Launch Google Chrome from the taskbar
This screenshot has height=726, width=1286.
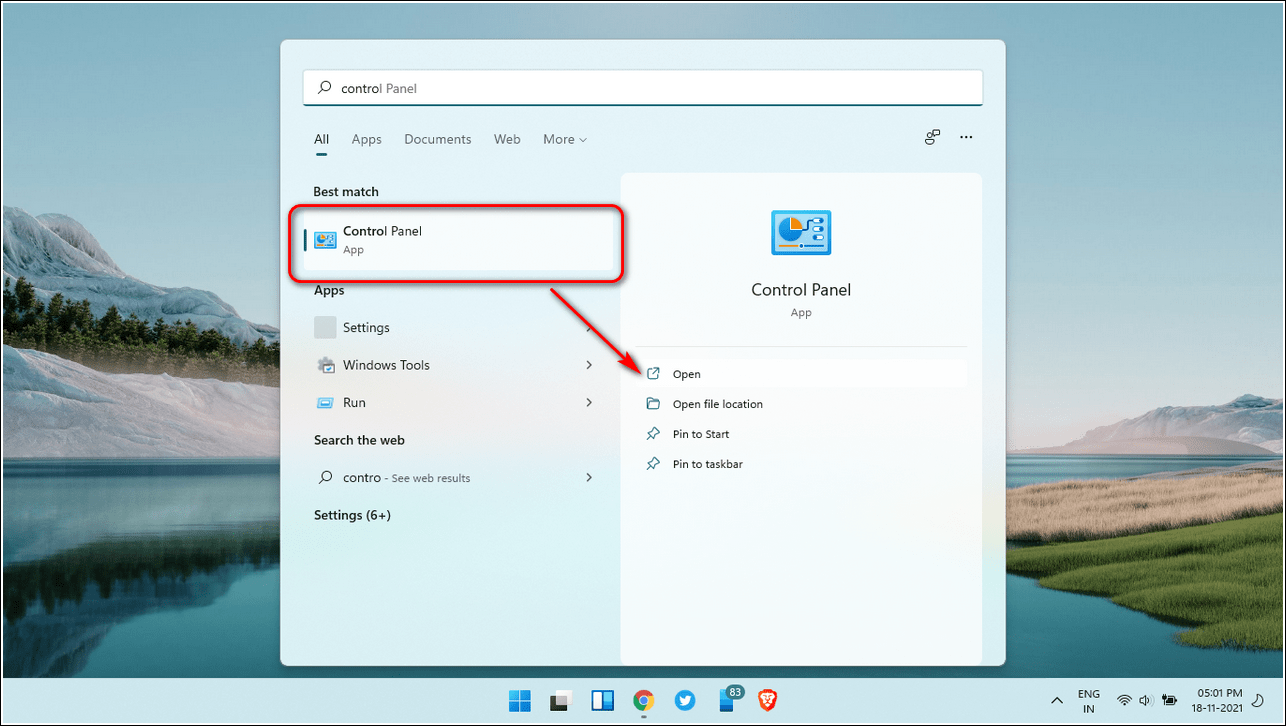point(643,700)
